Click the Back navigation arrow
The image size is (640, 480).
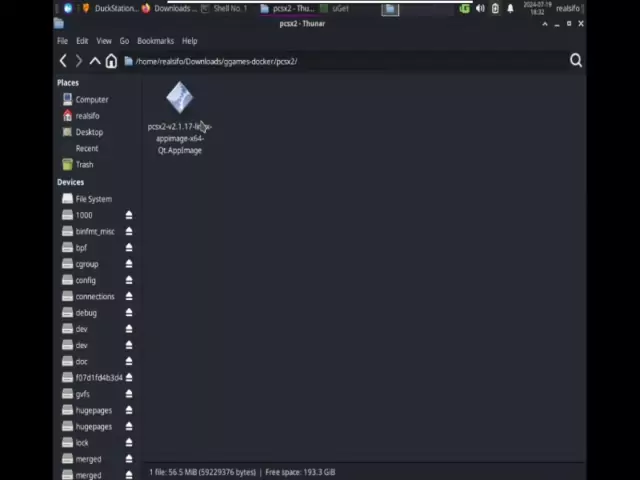click(x=63, y=61)
